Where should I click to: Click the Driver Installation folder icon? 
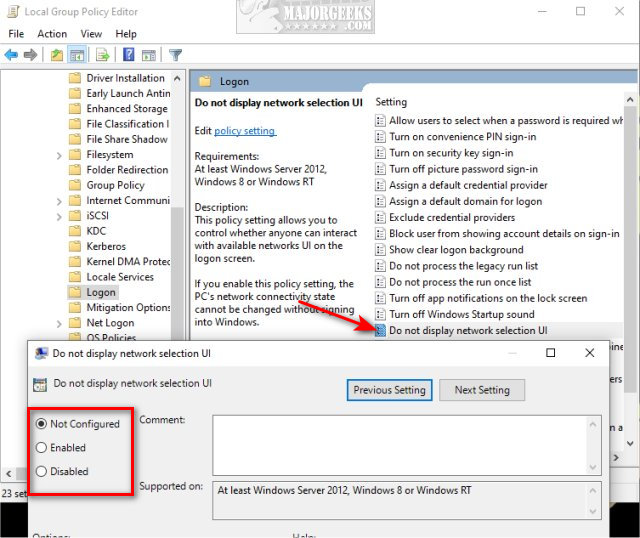pos(75,78)
